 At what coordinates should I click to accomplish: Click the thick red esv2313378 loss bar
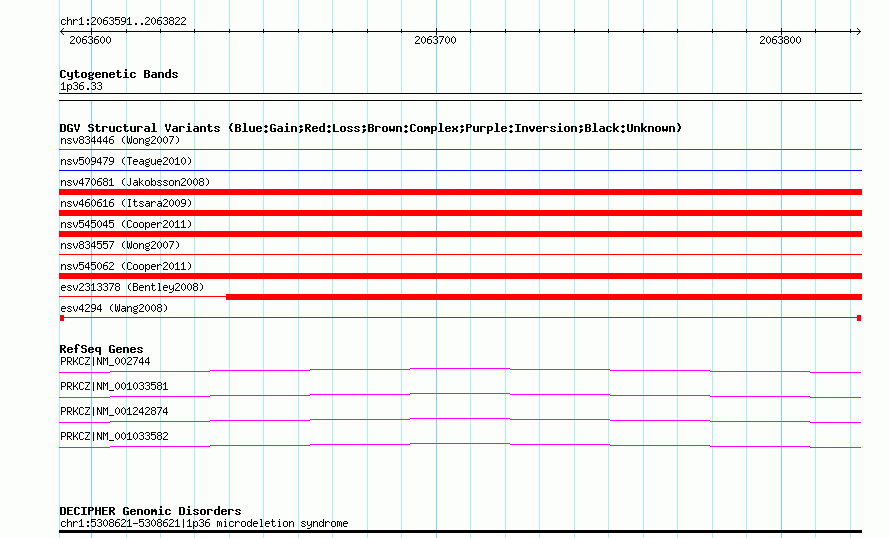coord(544,297)
